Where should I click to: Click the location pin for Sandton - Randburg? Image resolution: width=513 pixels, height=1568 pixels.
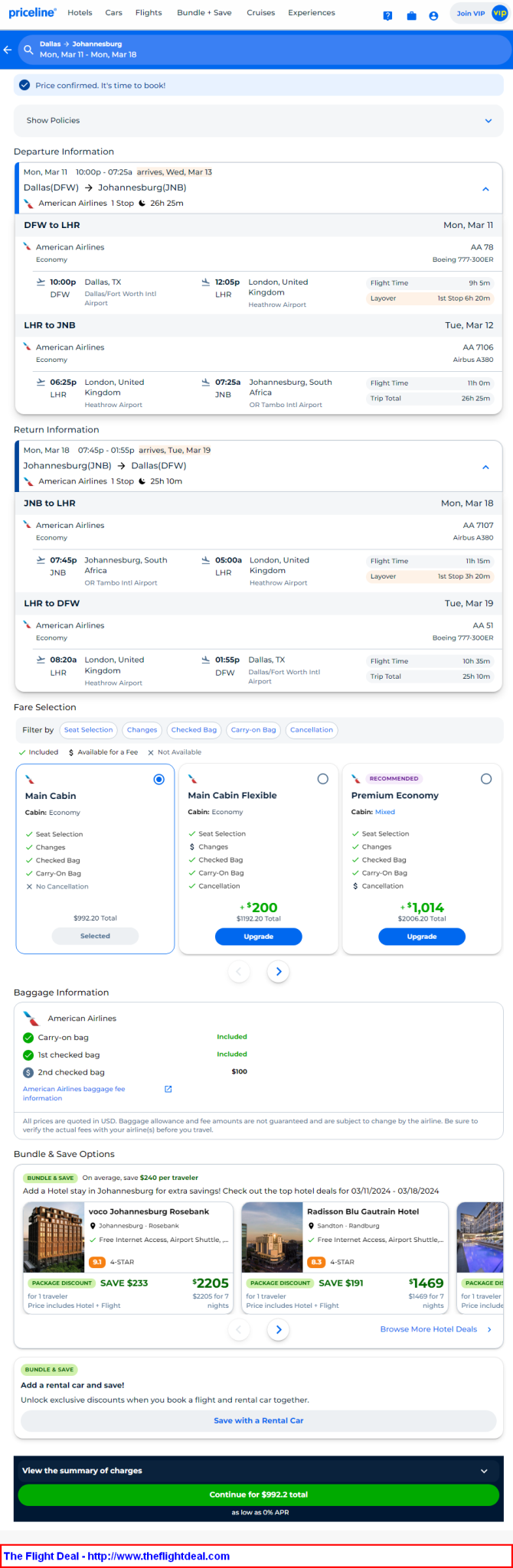pyautogui.click(x=311, y=1226)
